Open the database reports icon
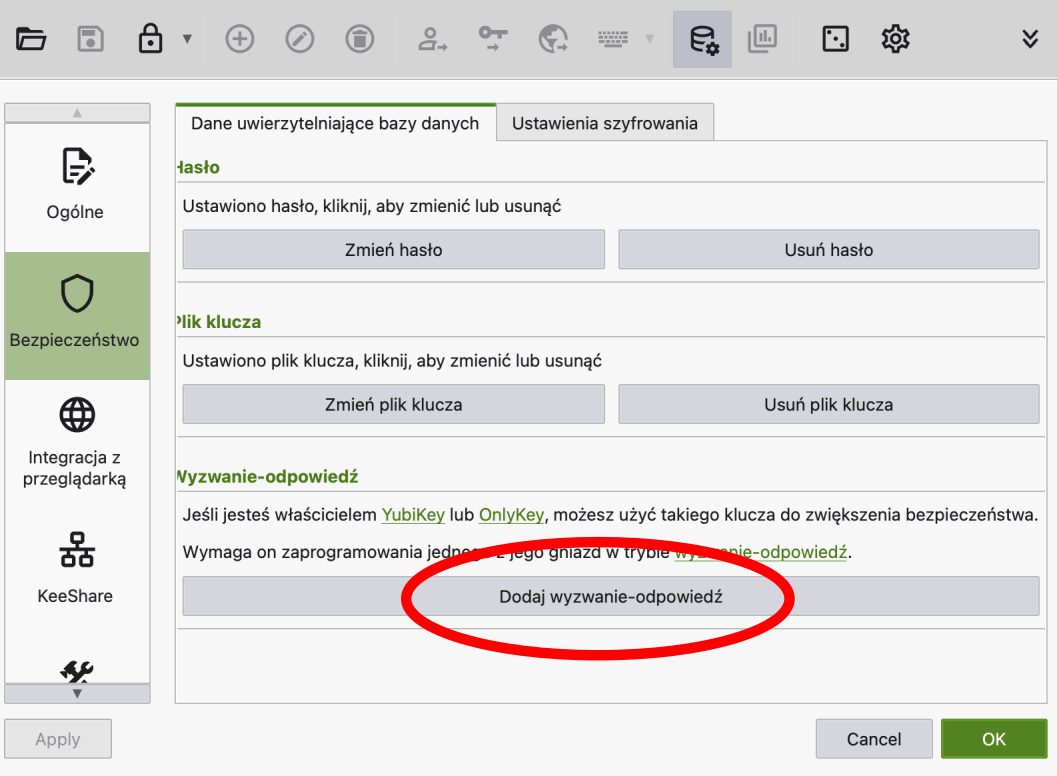The height and width of the screenshot is (776, 1057). tap(762, 39)
